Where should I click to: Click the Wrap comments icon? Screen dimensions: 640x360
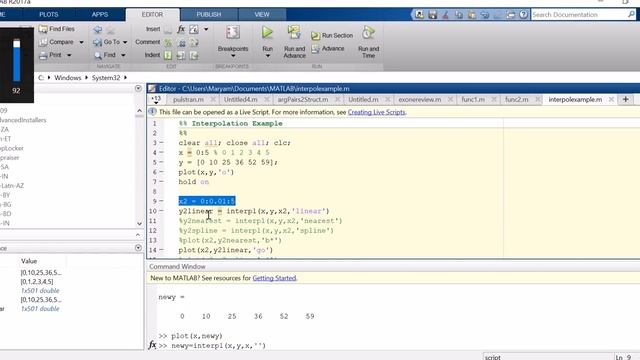pyautogui.click(x=194, y=42)
